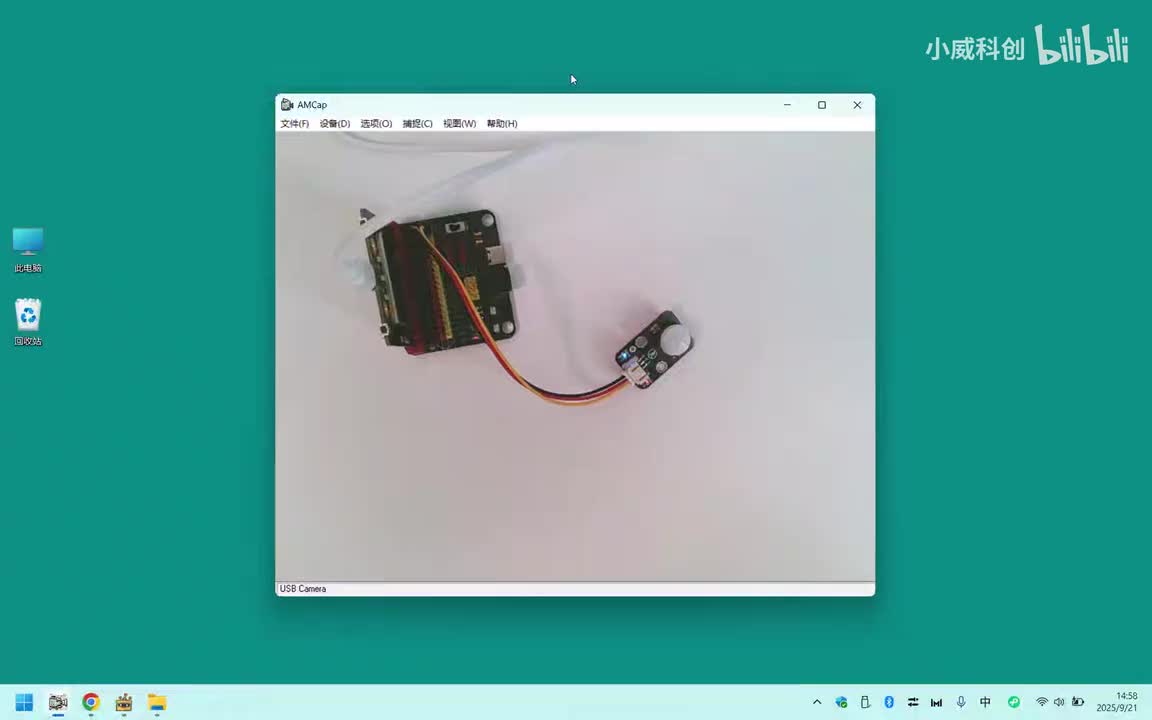The height and width of the screenshot is (720, 1152).
Task: Open the 文件(F) menu in AMCap
Action: (x=294, y=123)
